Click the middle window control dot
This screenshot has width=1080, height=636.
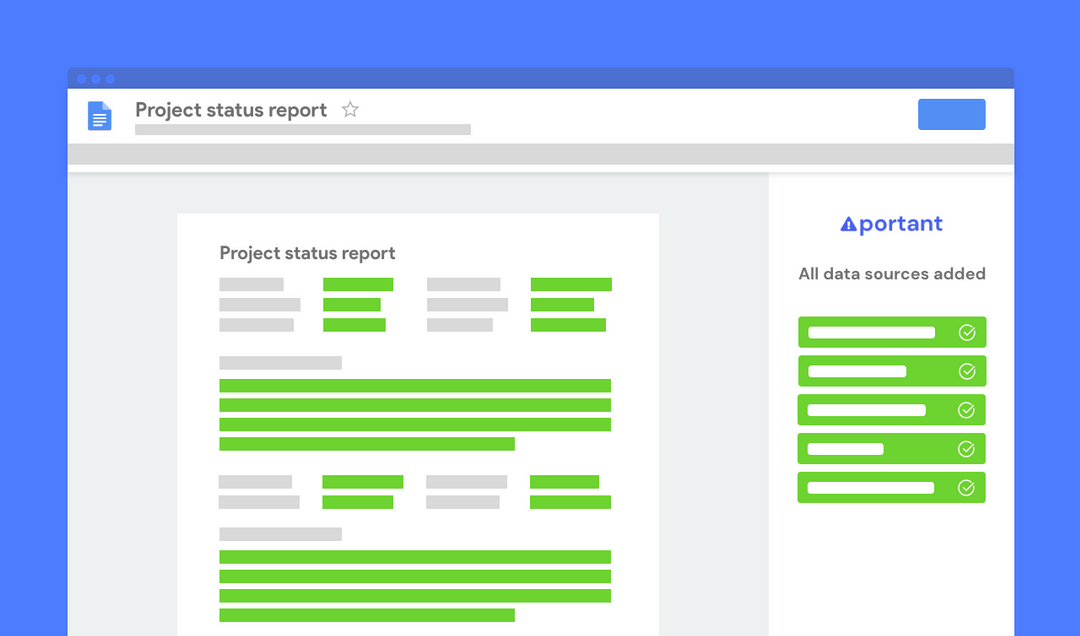click(95, 78)
